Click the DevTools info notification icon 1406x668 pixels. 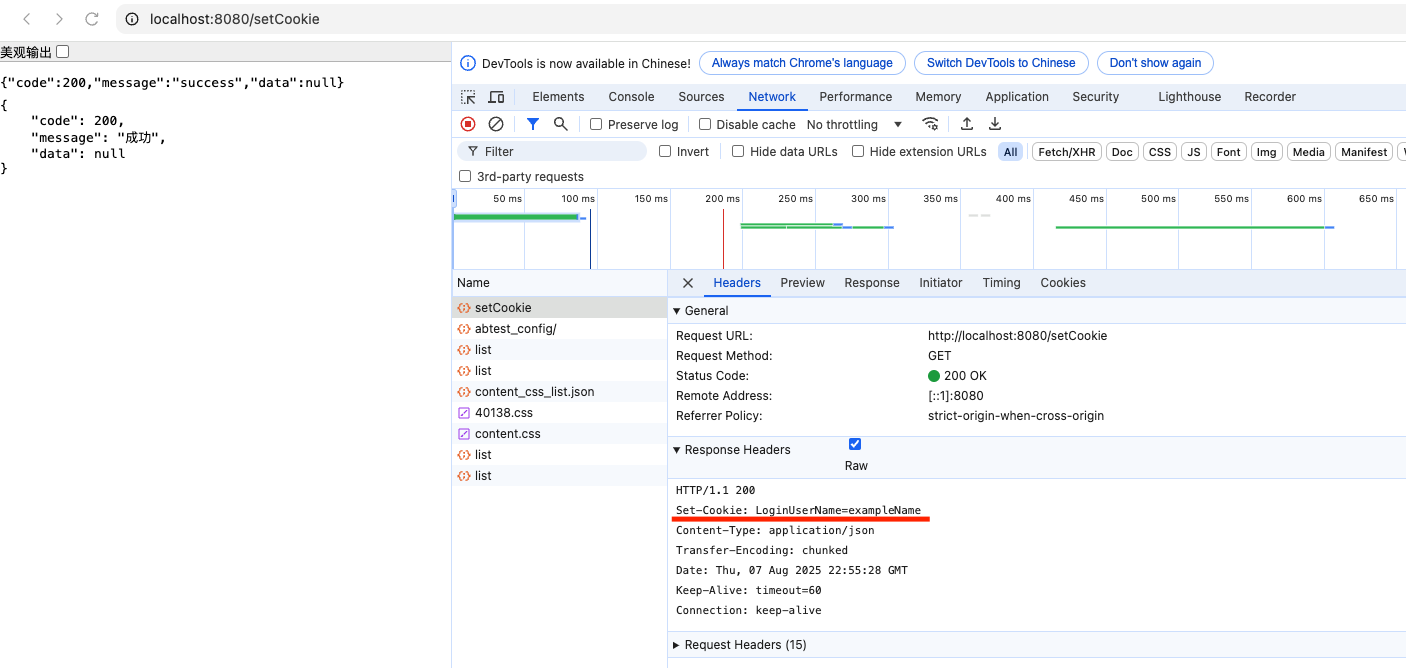pos(468,63)
